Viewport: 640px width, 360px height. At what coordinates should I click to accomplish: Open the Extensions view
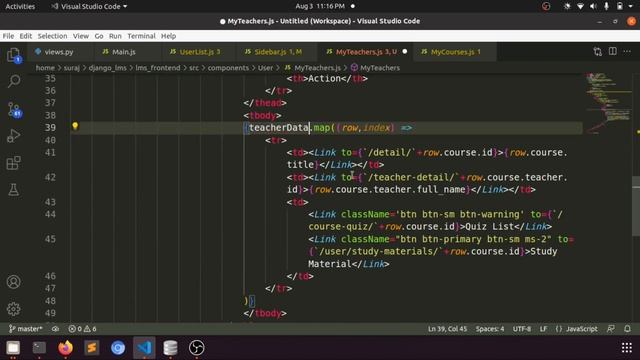coord(13,163)
